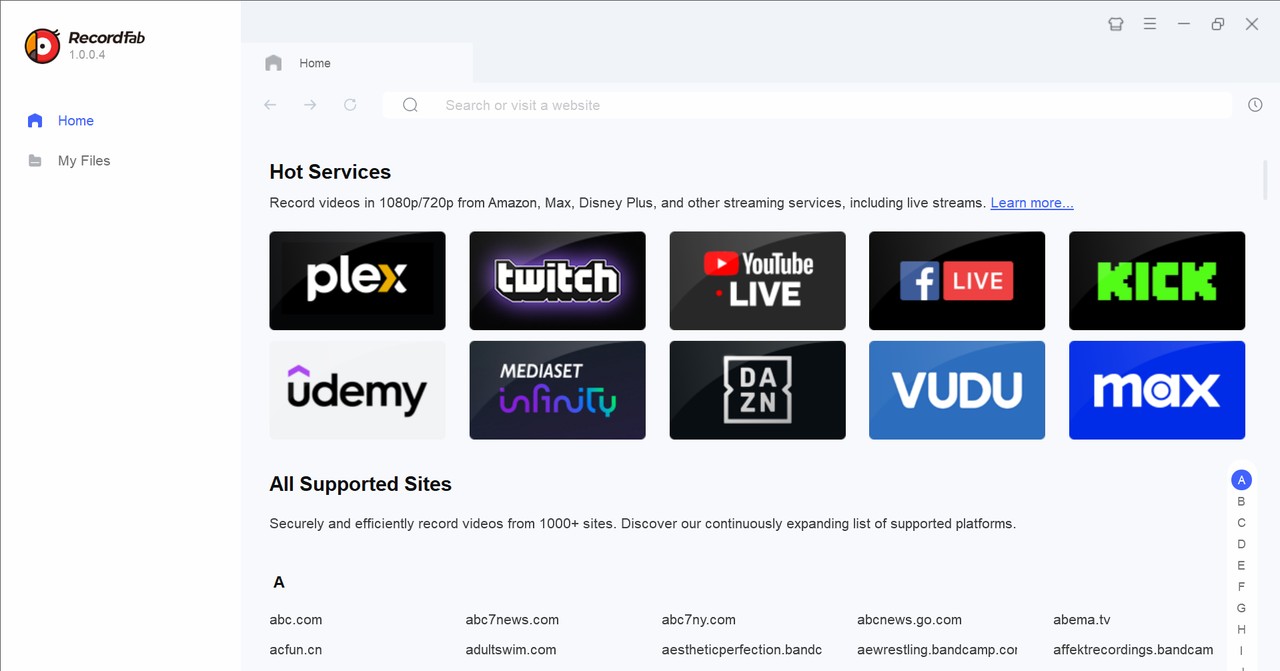Click the home icon in the tab
The height and width of the screenshot is (671, 1280).
[273, 63]
